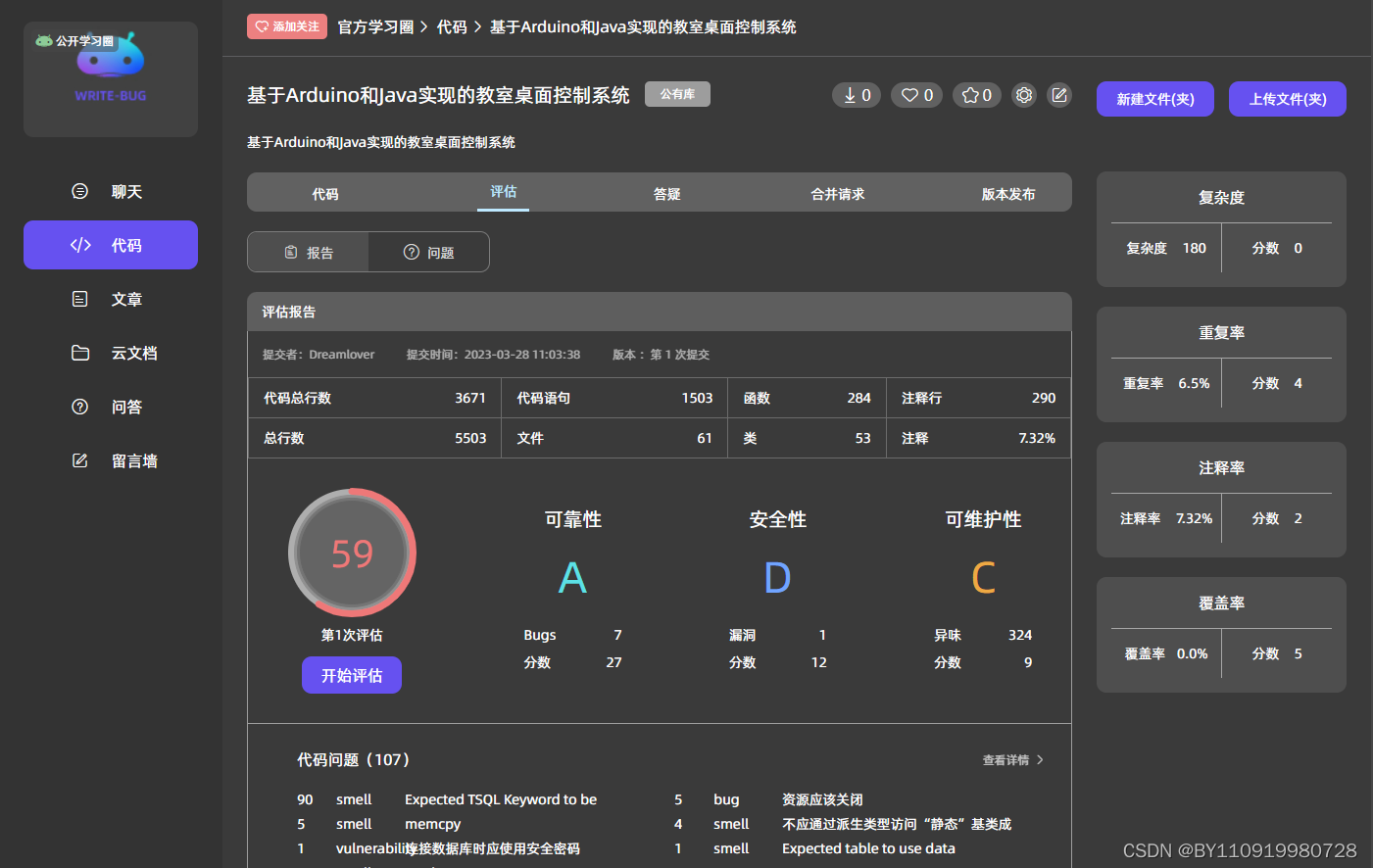Click the 代码 breadcrumb link
Screen dimensions: 1373x868
(452, 27)
